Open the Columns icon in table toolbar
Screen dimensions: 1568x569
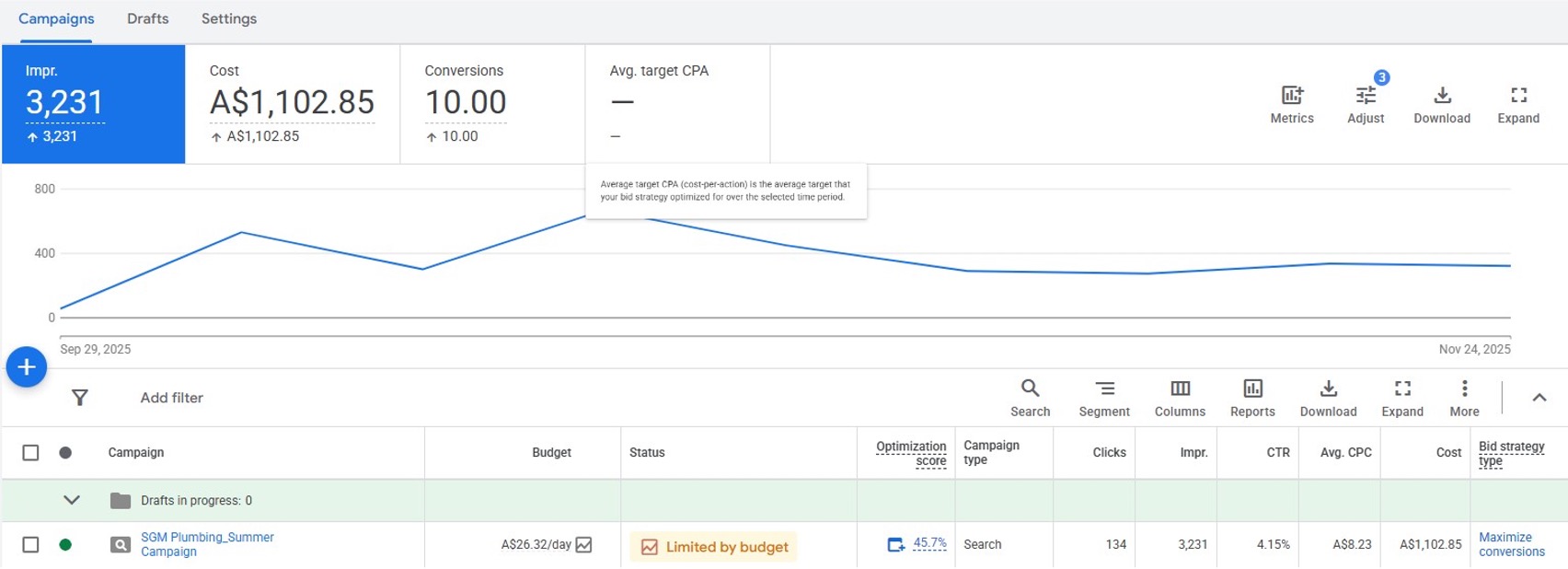click(x=1180, y=389)
